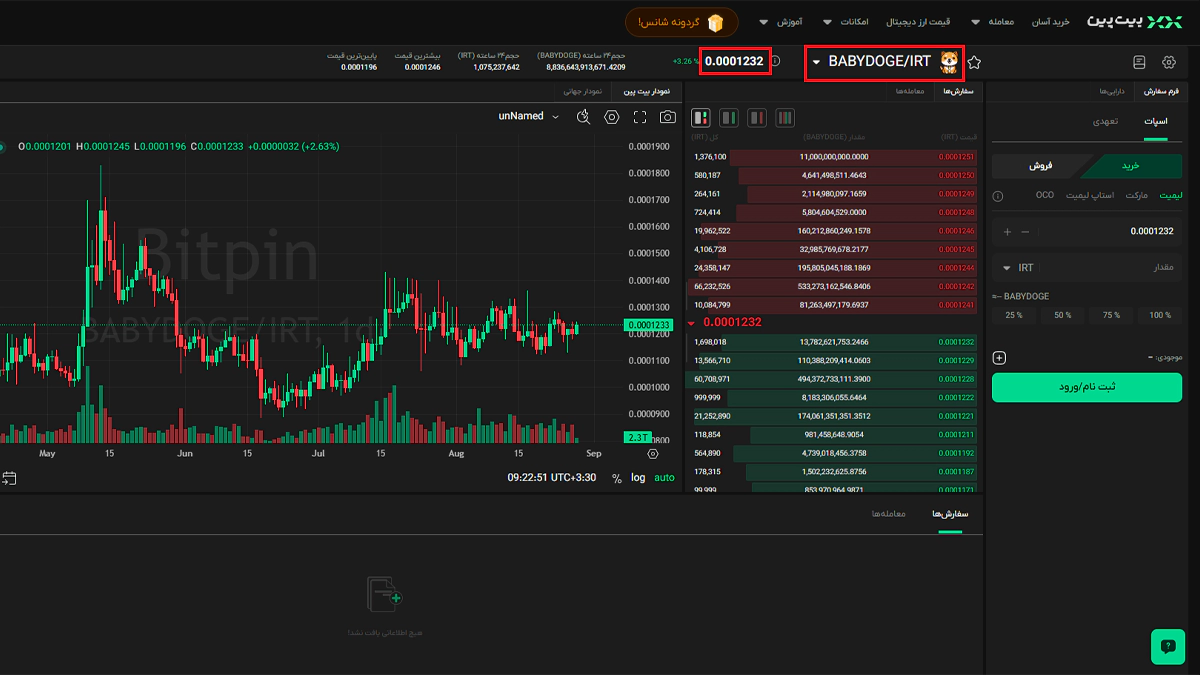Enter fullscreen chart mode
This screenshot has width=1200, height=675.
(x=640, y=117)
